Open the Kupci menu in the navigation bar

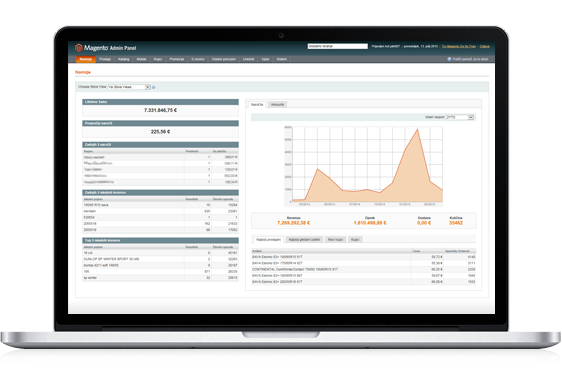[x=158, y=59]
